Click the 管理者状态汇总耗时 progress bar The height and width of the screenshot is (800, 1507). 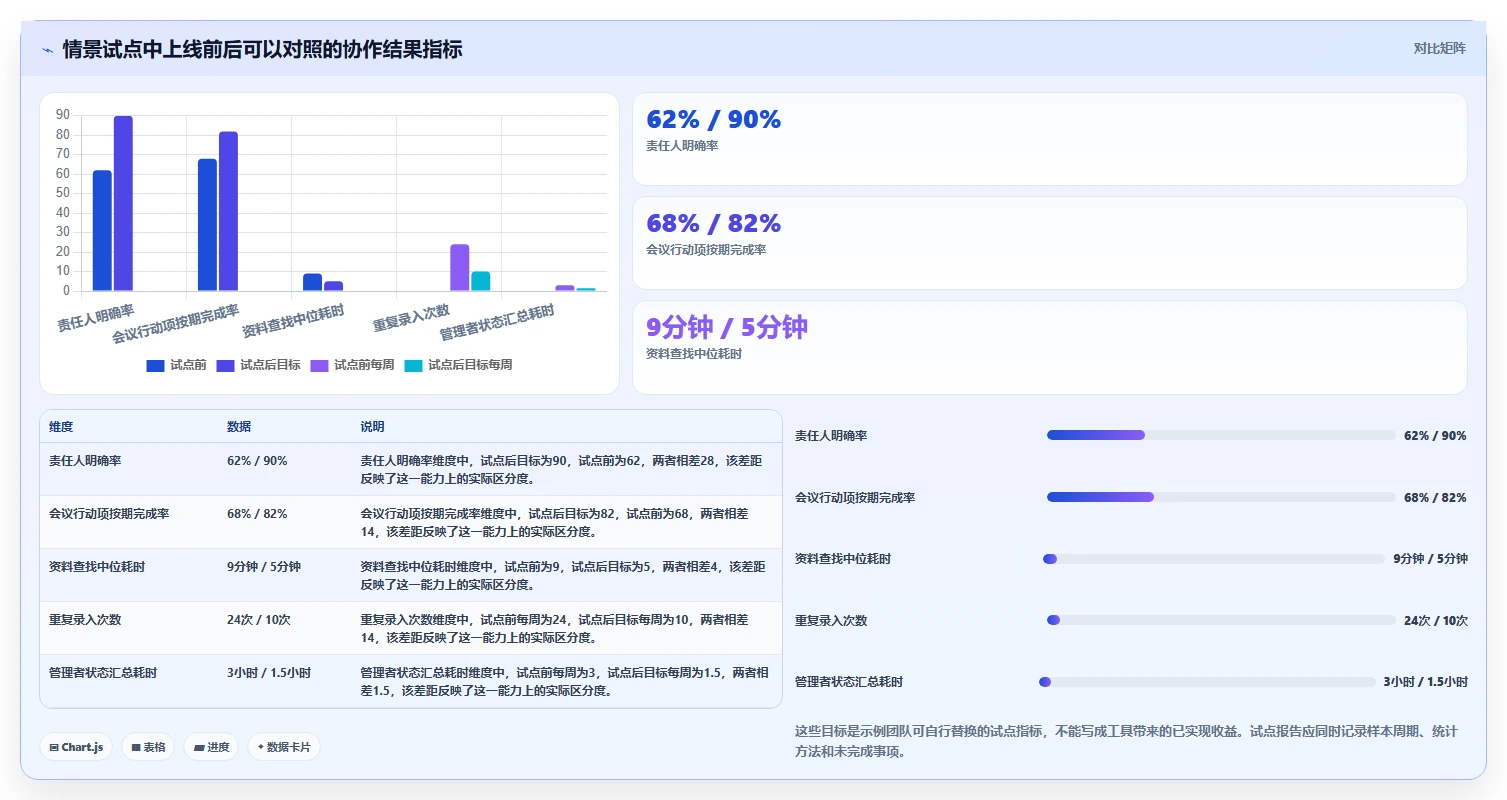1207,682
